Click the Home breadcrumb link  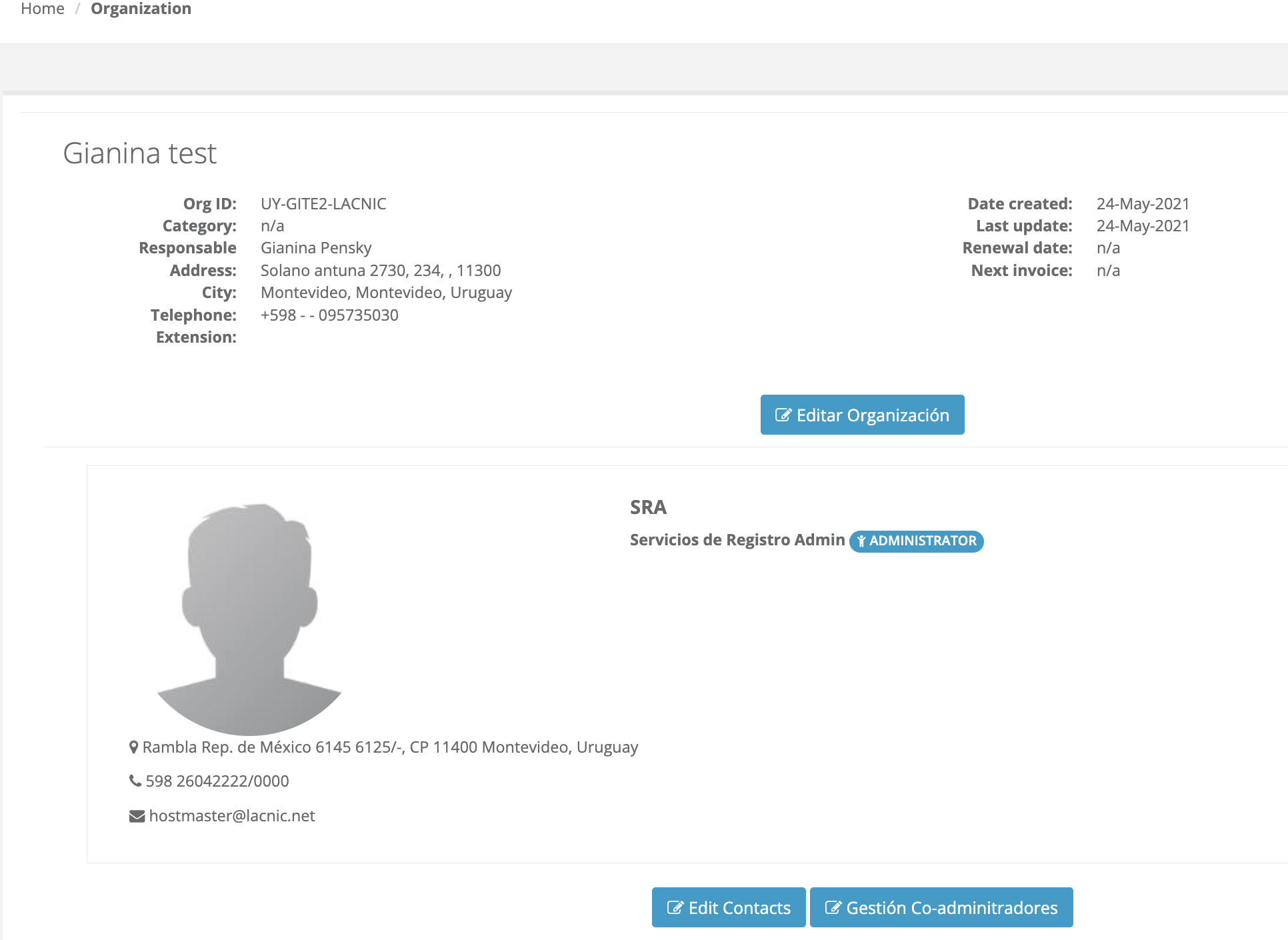pos(43,9)
